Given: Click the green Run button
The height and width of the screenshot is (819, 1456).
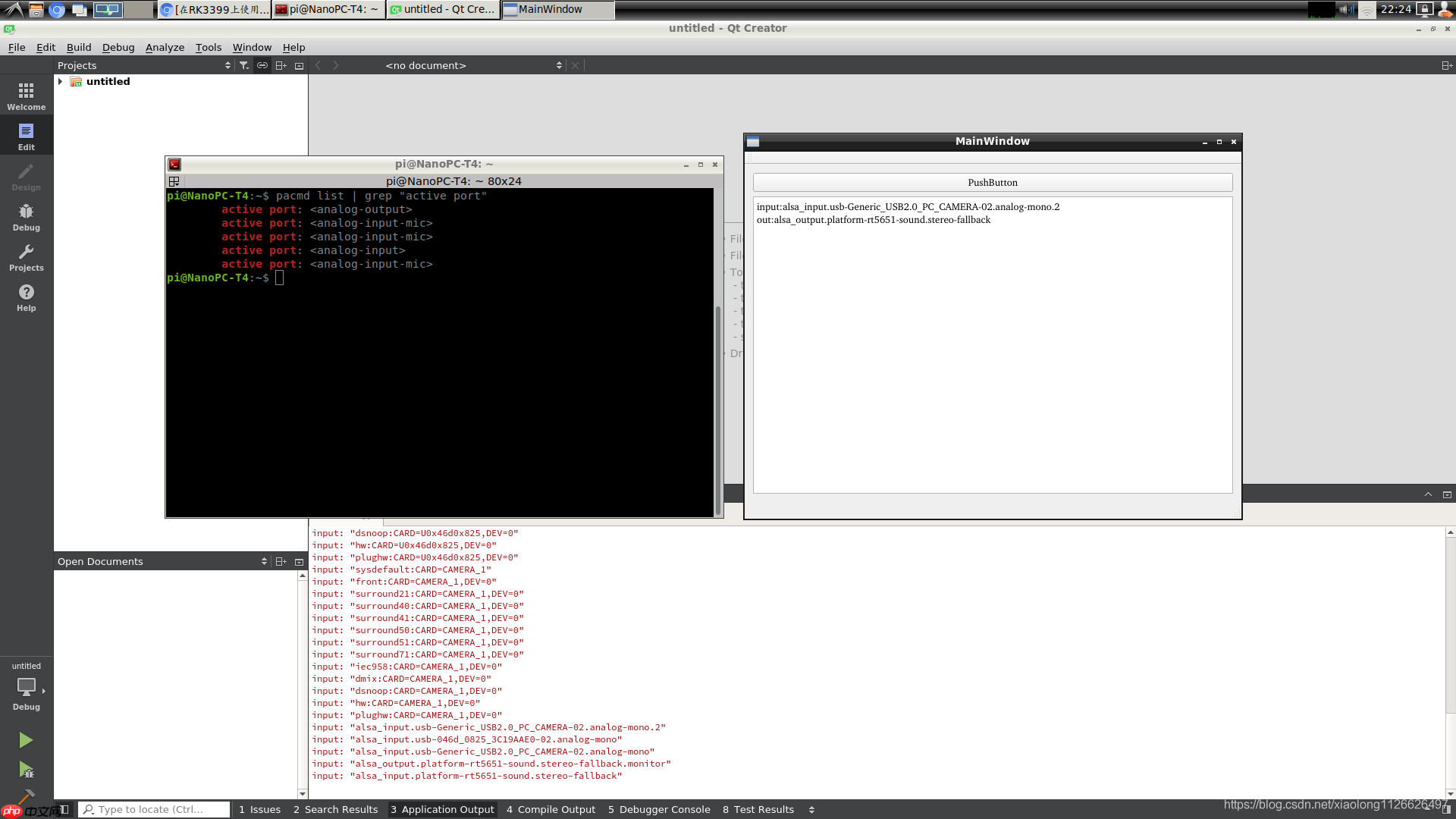Looking at the screenshot, I should tap(26, 739).
